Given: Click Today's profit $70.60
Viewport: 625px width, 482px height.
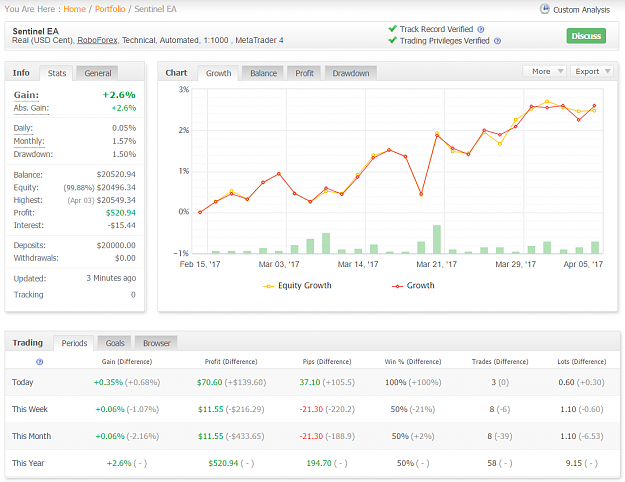Looking at the screenshot, I should click(209, 382).
